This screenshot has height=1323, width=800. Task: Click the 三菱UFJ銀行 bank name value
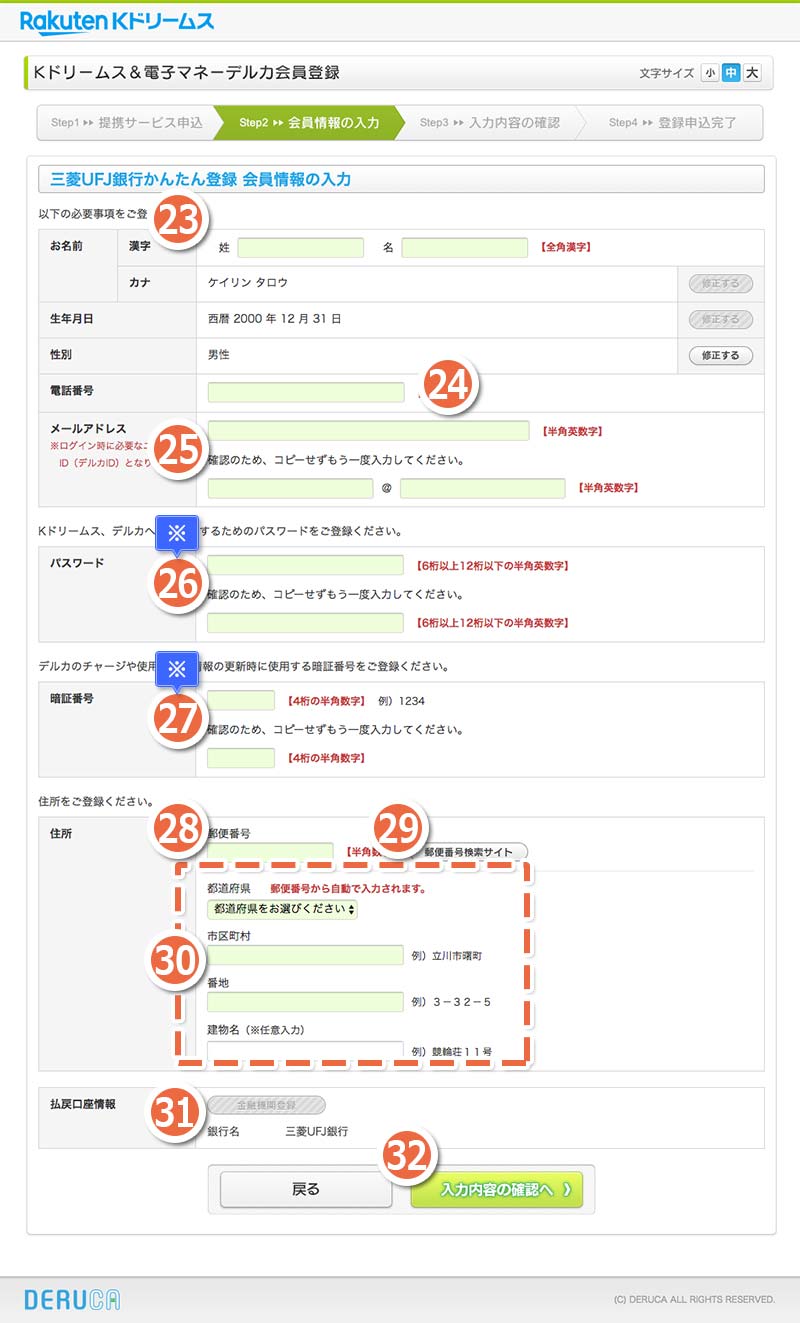coord(317,1131)
